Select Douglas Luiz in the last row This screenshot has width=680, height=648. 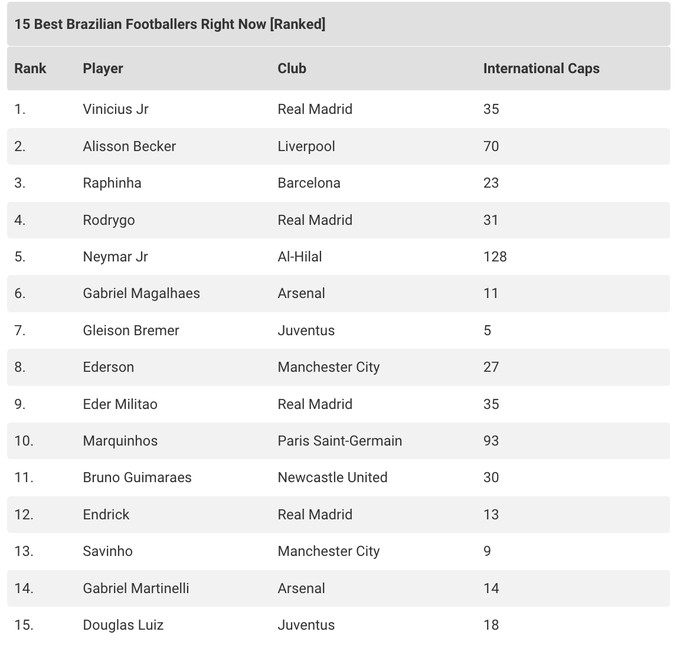[x=123, y=625]
